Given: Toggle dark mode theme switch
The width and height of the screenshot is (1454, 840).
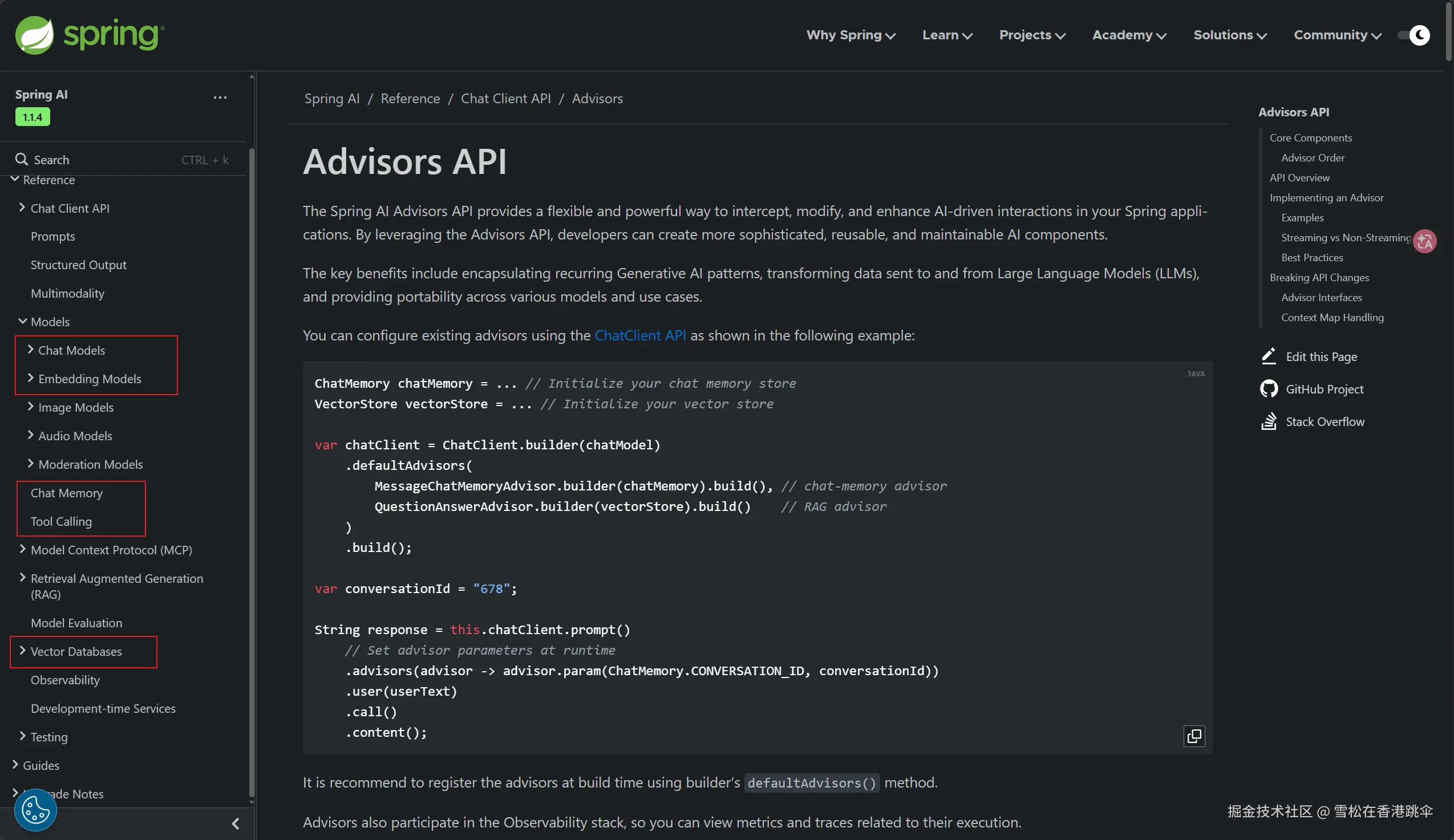Looking at the screenshot, I should click(1413, 35).
